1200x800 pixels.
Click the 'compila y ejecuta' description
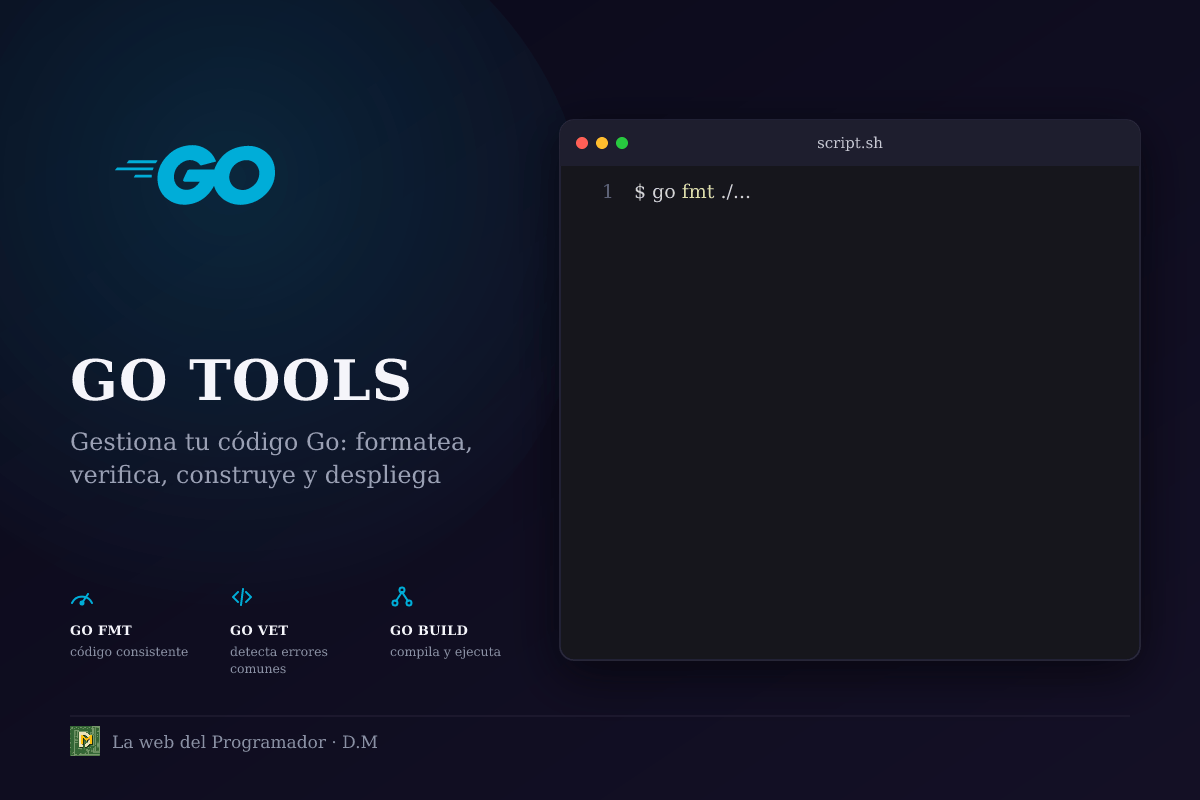click(x=445, y=652)
